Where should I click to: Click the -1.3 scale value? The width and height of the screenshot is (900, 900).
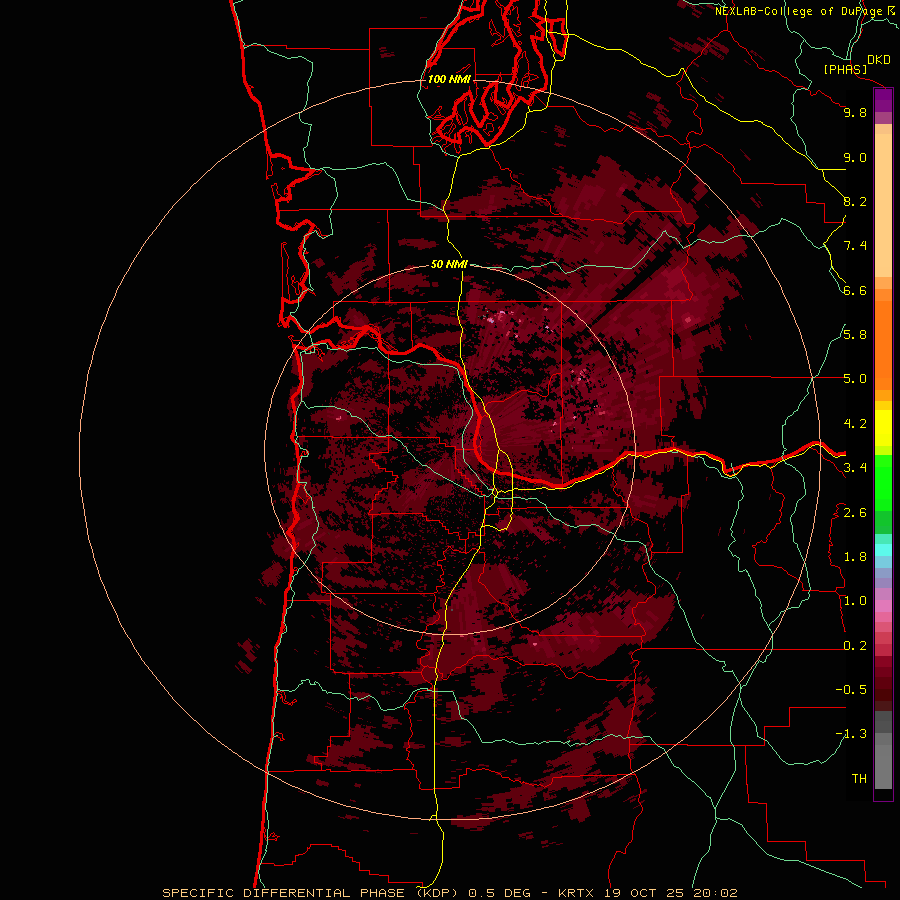851,734
